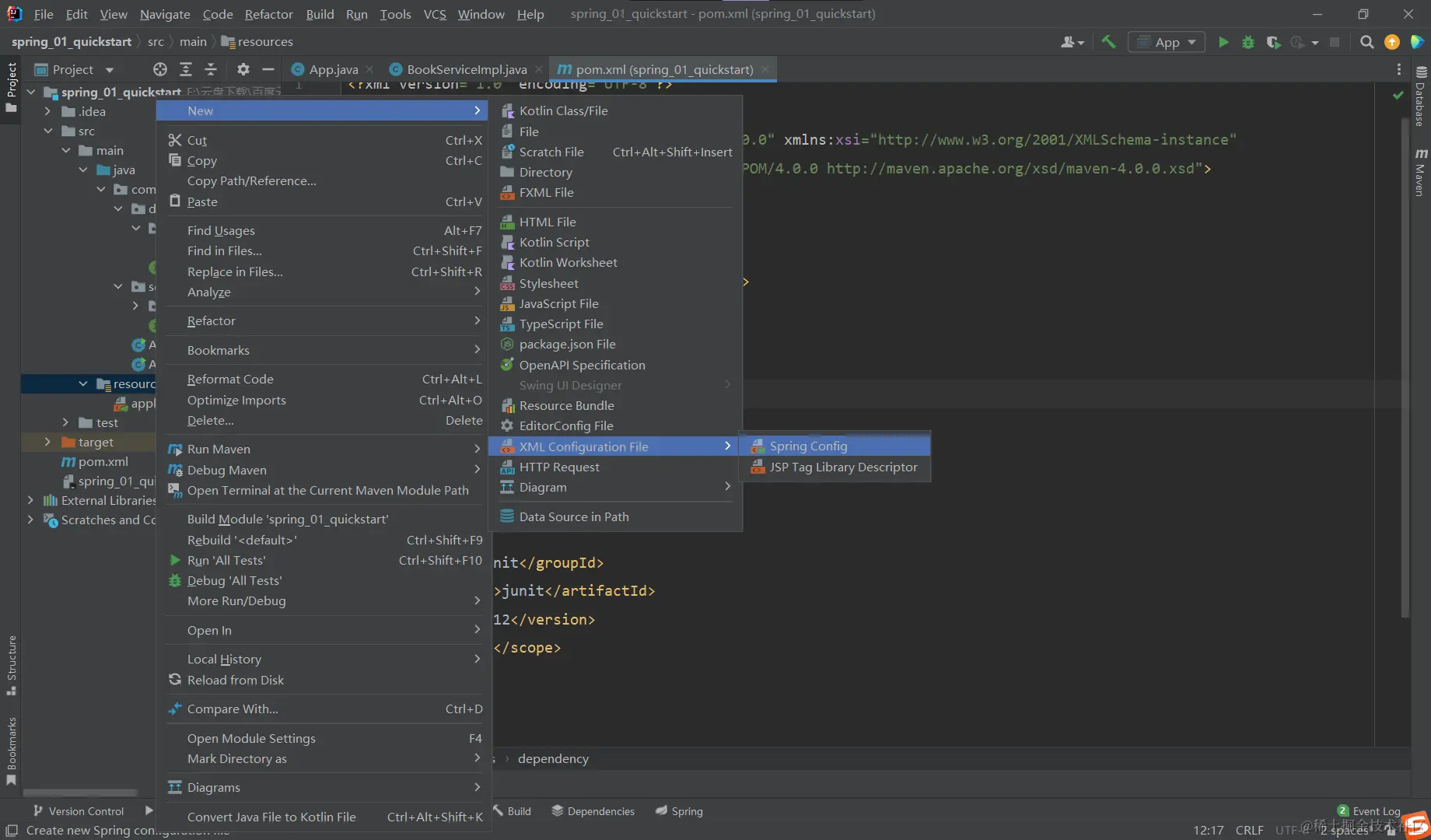
Task: Switch to BookServiceImpl.java tab
Action: 467,69
